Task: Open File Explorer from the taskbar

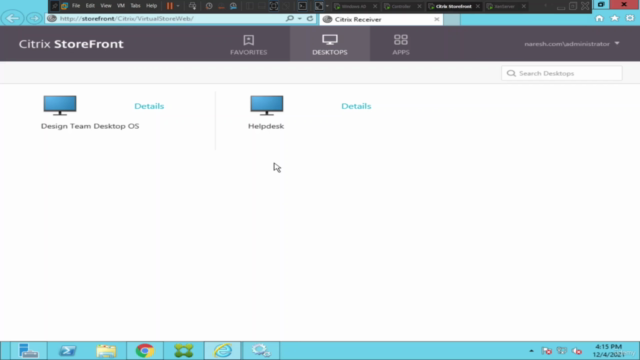Action: point(106,351)
